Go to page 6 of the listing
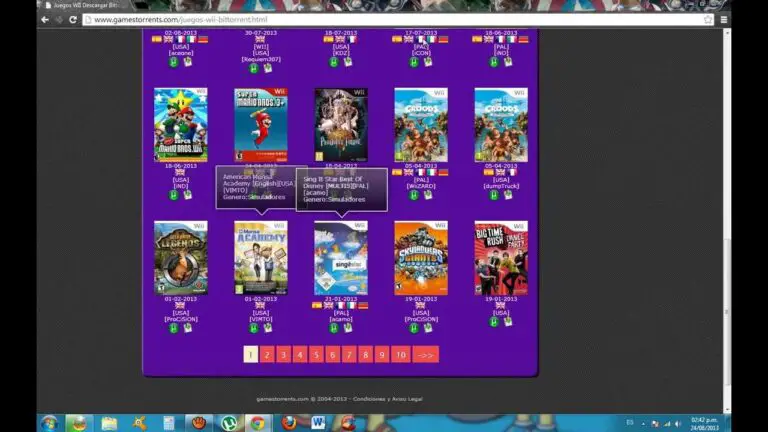768x432 pixels. pos(333,355)
